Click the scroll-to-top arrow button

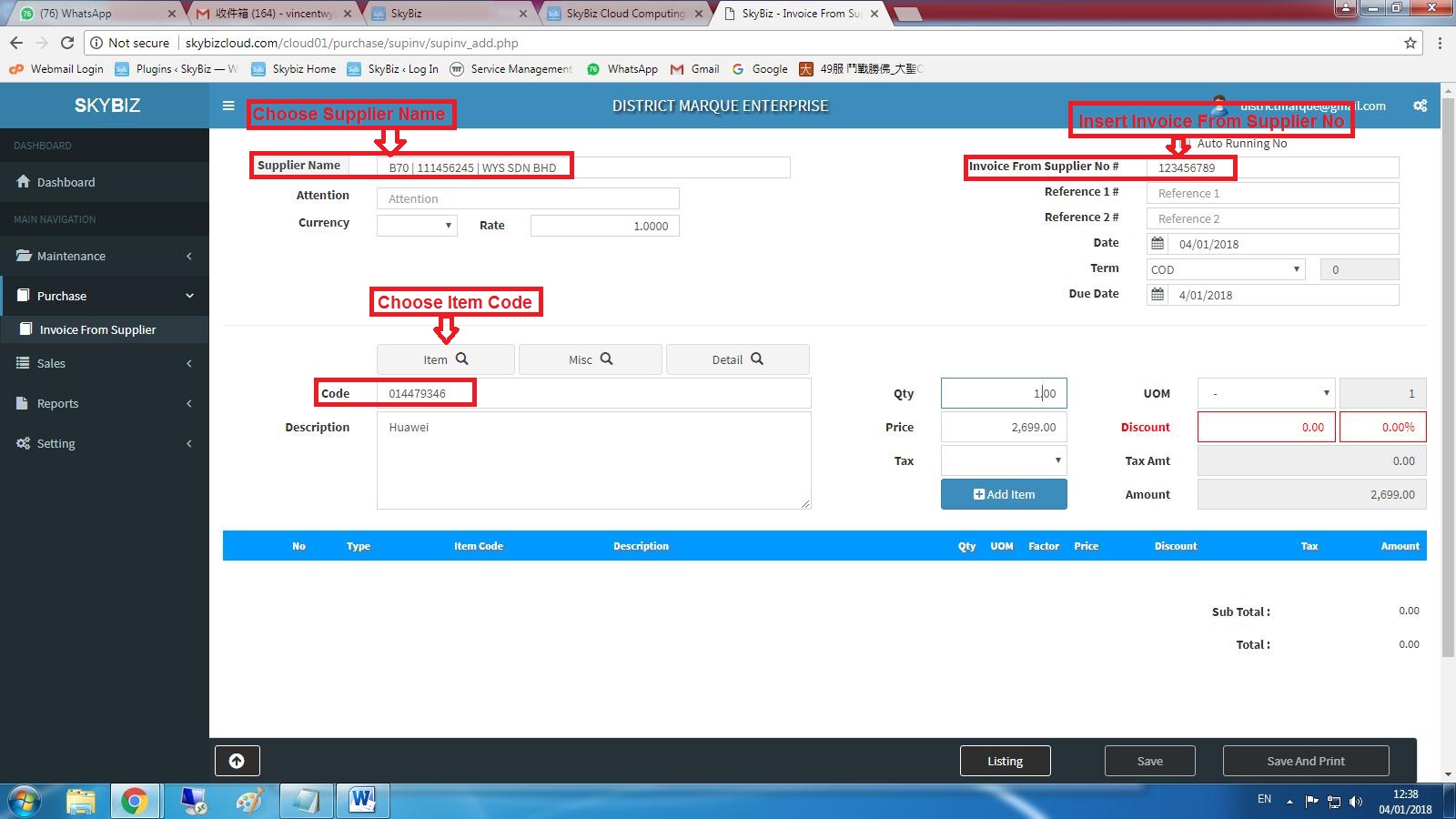coord(237,761)
